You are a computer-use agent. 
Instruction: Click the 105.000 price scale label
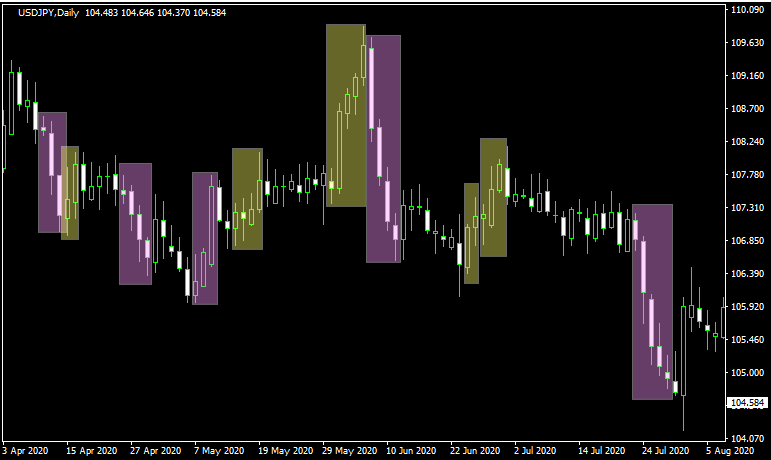[747, 373]
